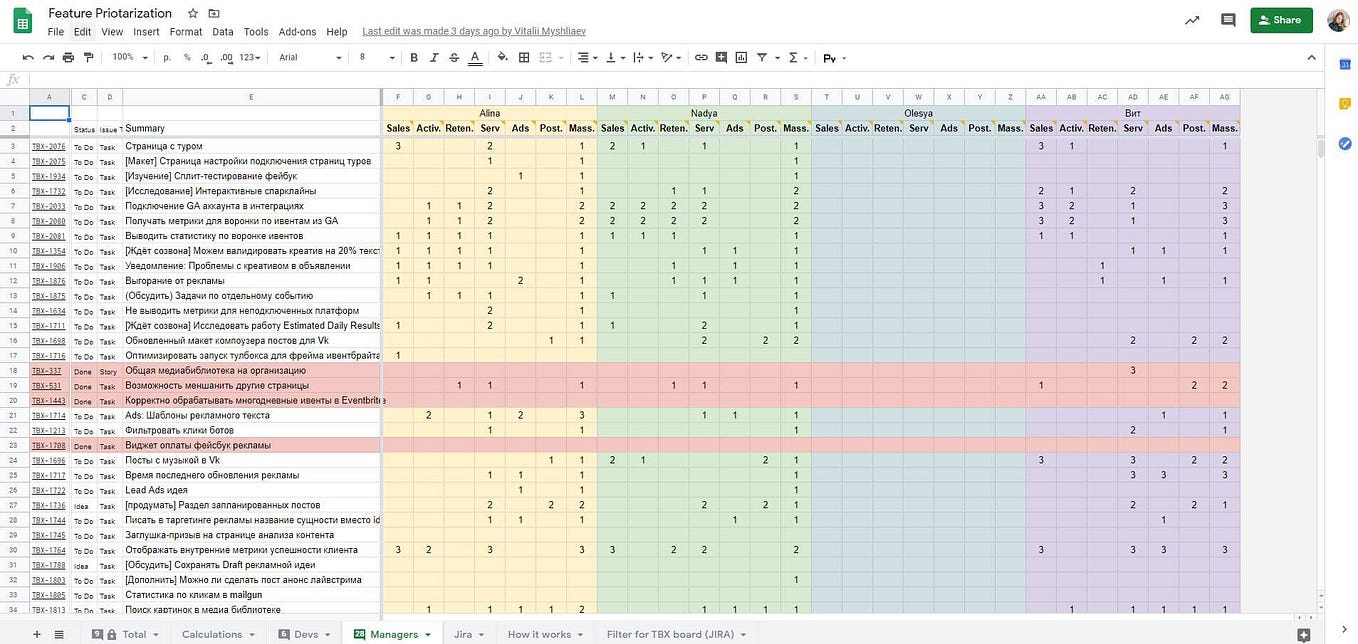This screenshot has height=644, width=1358.
Task: Insert a link using the toolbar icon
Action: tap(700, 57)
